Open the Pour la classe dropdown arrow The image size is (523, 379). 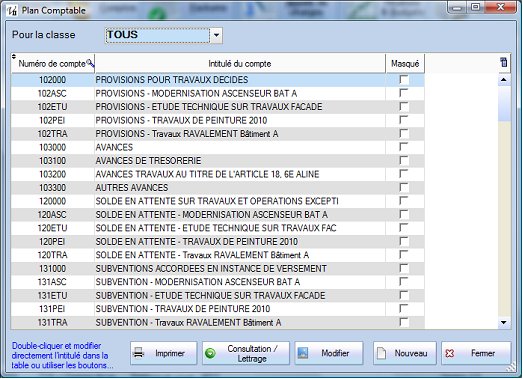pos(216,35)
